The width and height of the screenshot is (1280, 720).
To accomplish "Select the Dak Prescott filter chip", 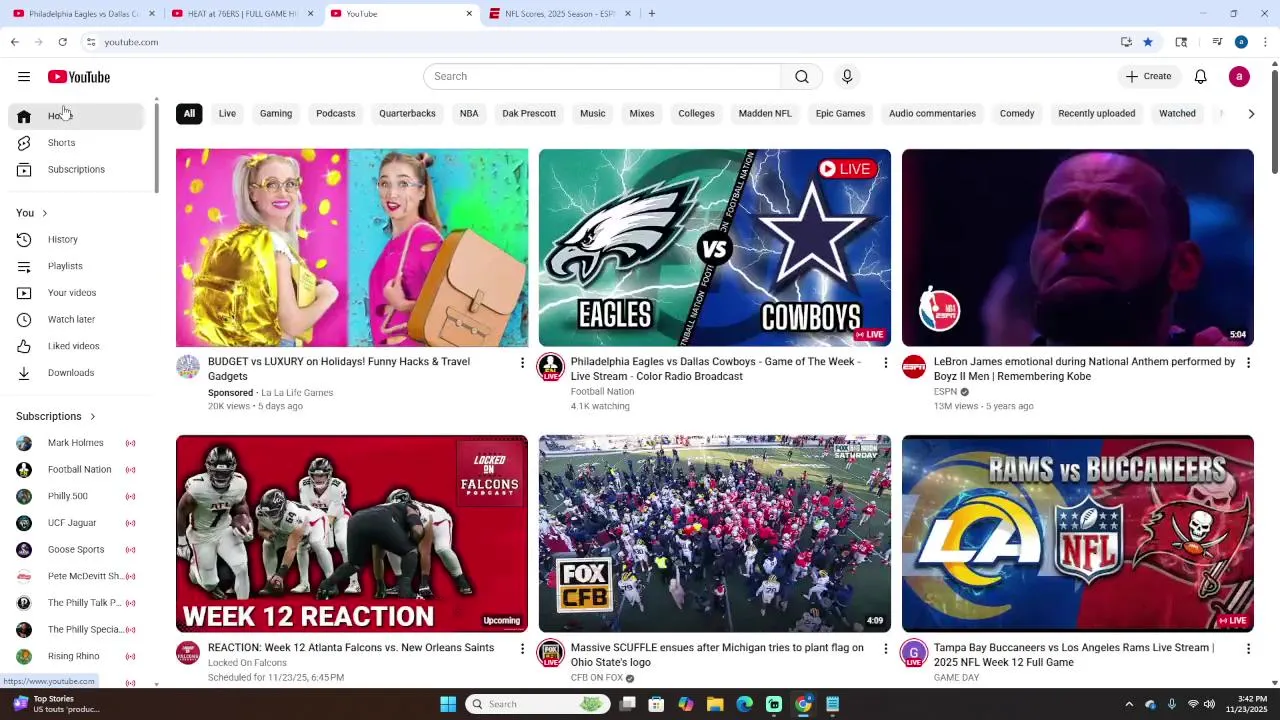I will coord(529,114).
